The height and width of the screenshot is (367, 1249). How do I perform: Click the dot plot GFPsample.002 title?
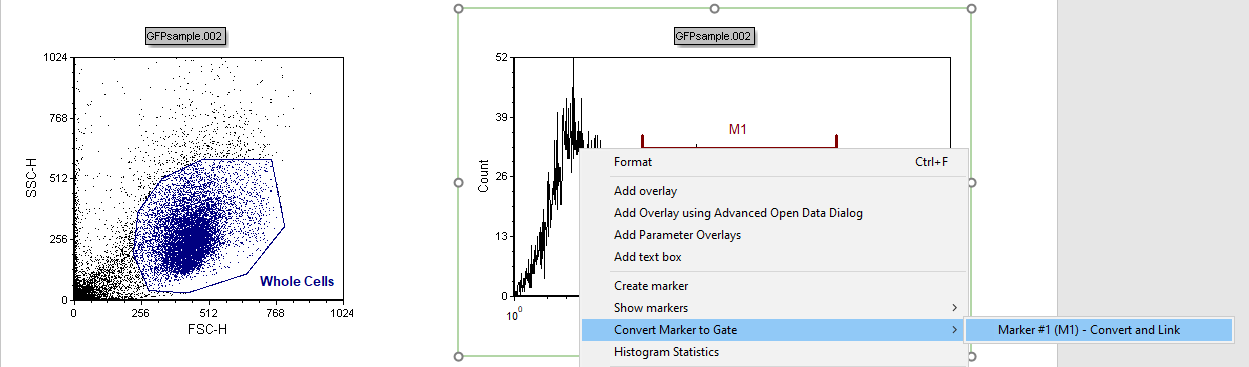tap(184, 36)
